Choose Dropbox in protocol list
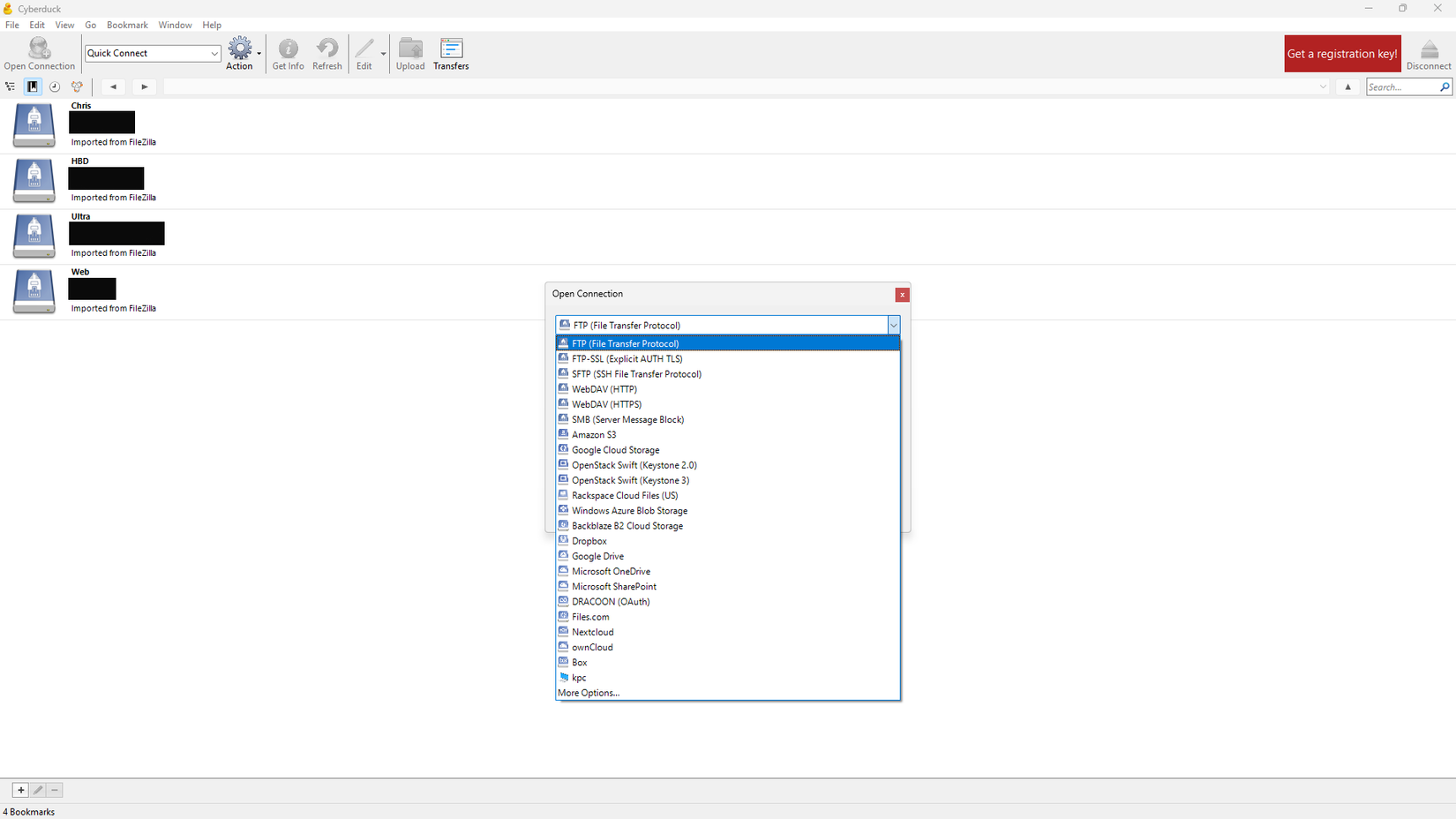This screenshot has height=819, width=1456. 728,541
